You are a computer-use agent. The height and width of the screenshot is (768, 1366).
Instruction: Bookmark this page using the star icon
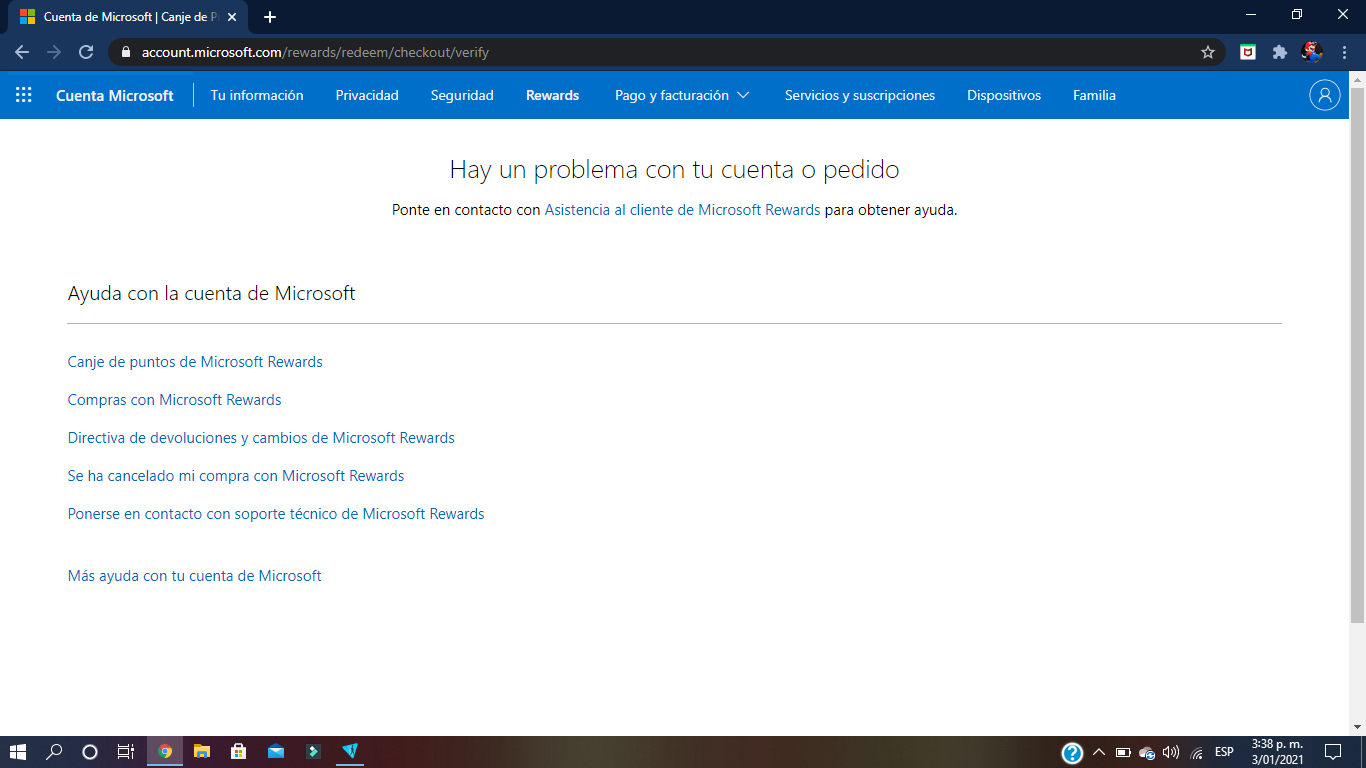click(x=1208, y=51)
